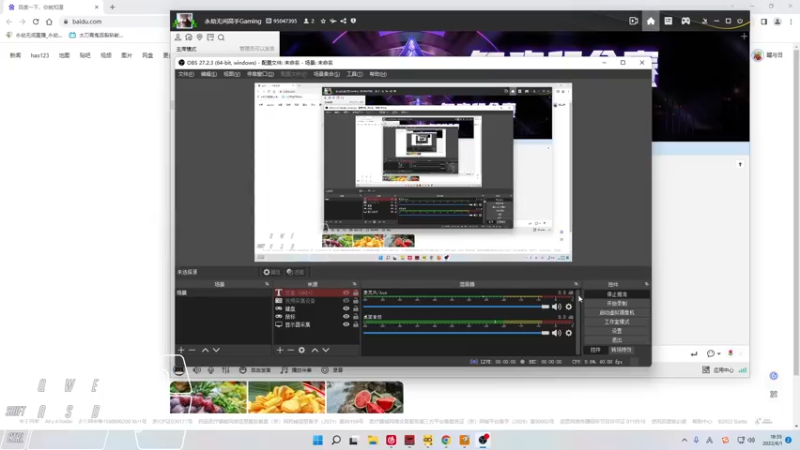Toggle lock on the text source row
The image size is (800, 450).
356,293
